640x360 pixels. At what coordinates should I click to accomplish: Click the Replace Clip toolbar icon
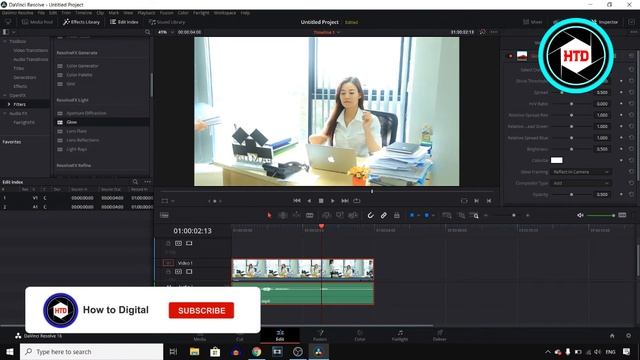[x=353, y=215]
